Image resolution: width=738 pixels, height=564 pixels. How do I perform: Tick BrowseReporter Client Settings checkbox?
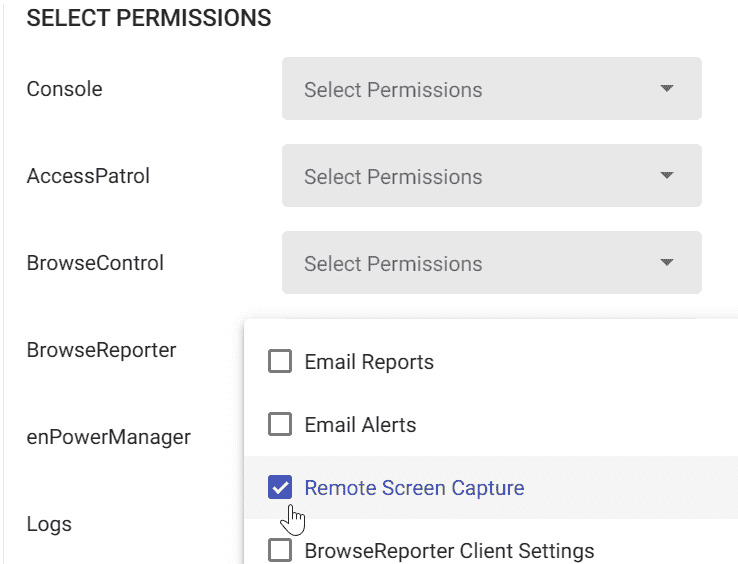tap(280, 550)
